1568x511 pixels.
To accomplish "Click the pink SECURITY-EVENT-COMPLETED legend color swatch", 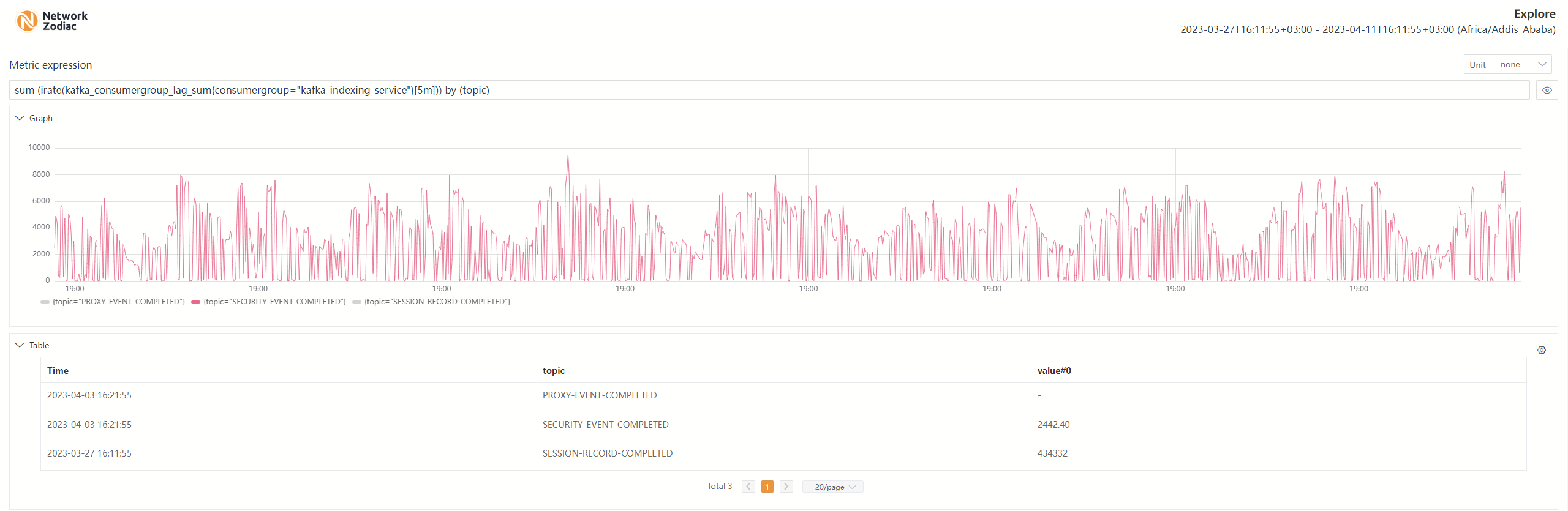I will (x=196, y=302).
